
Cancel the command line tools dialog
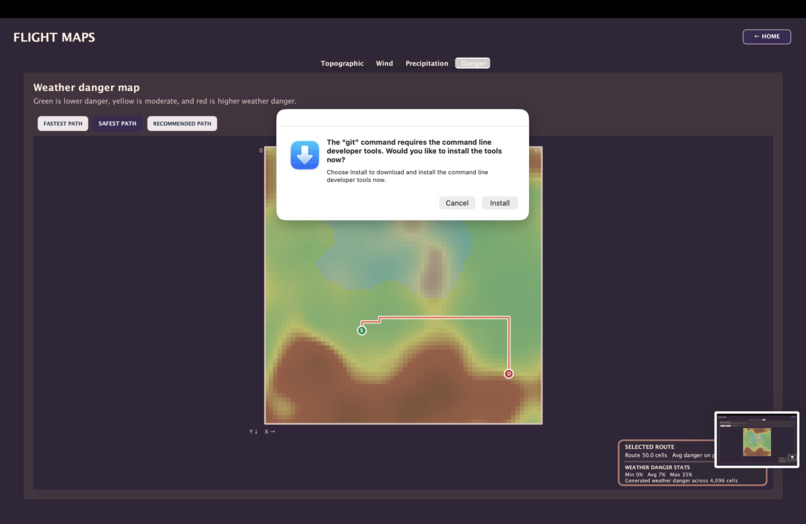click(456, 203)
